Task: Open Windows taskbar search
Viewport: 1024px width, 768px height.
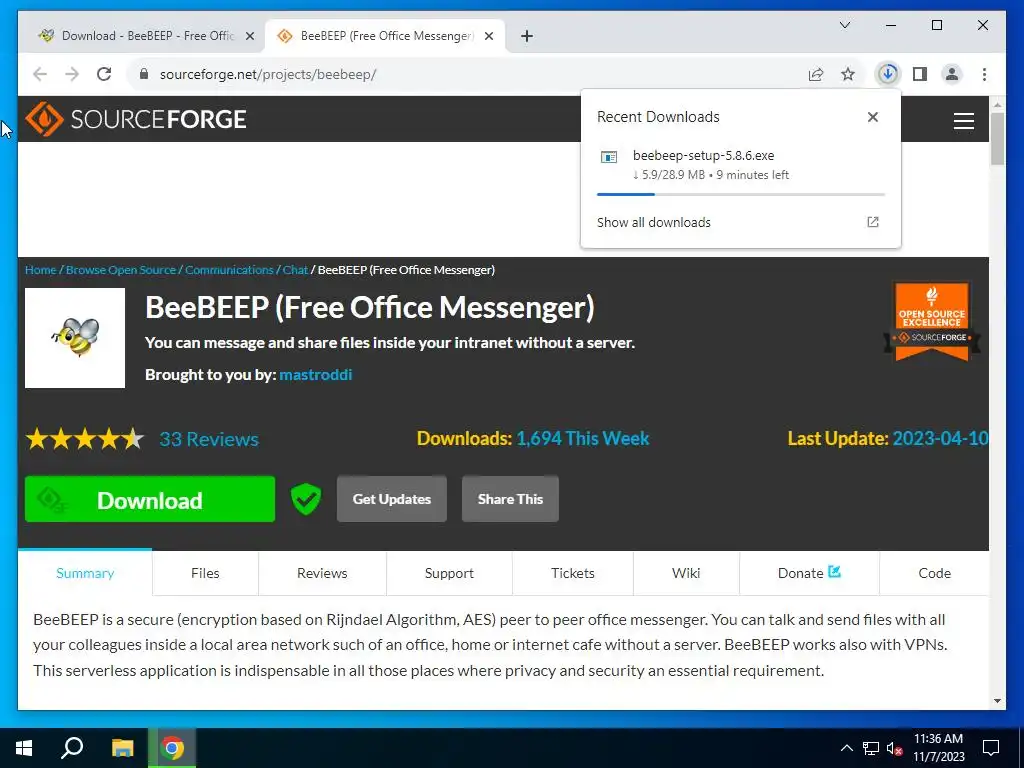Action: pyautogui.click(x=72, y=748)
